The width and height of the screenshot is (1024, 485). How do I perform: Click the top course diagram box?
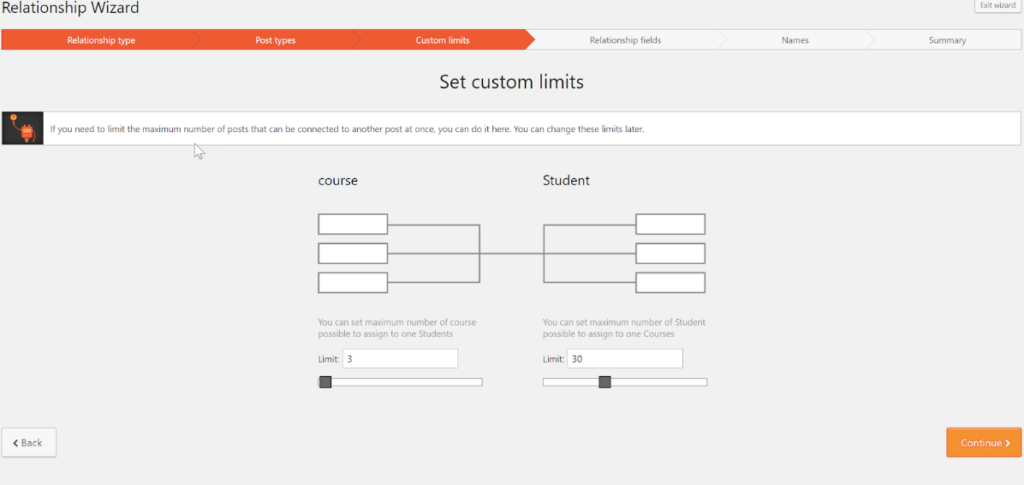352,224
